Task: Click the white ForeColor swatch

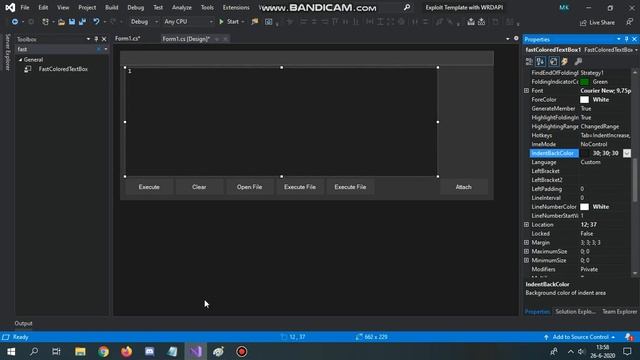Action: pyautogui.click(x=584, y=100)
